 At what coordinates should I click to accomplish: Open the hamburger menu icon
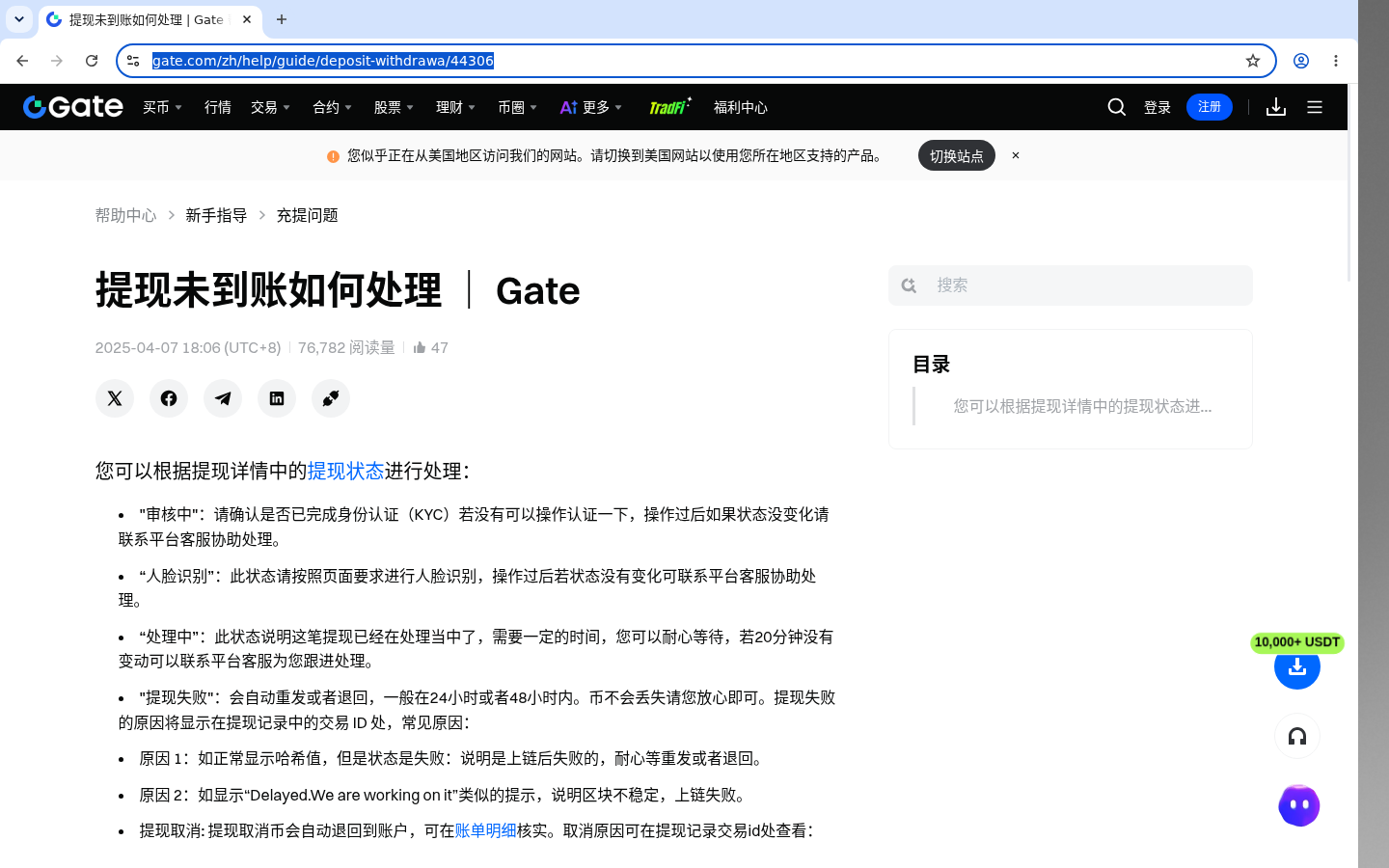(1315, 107)
